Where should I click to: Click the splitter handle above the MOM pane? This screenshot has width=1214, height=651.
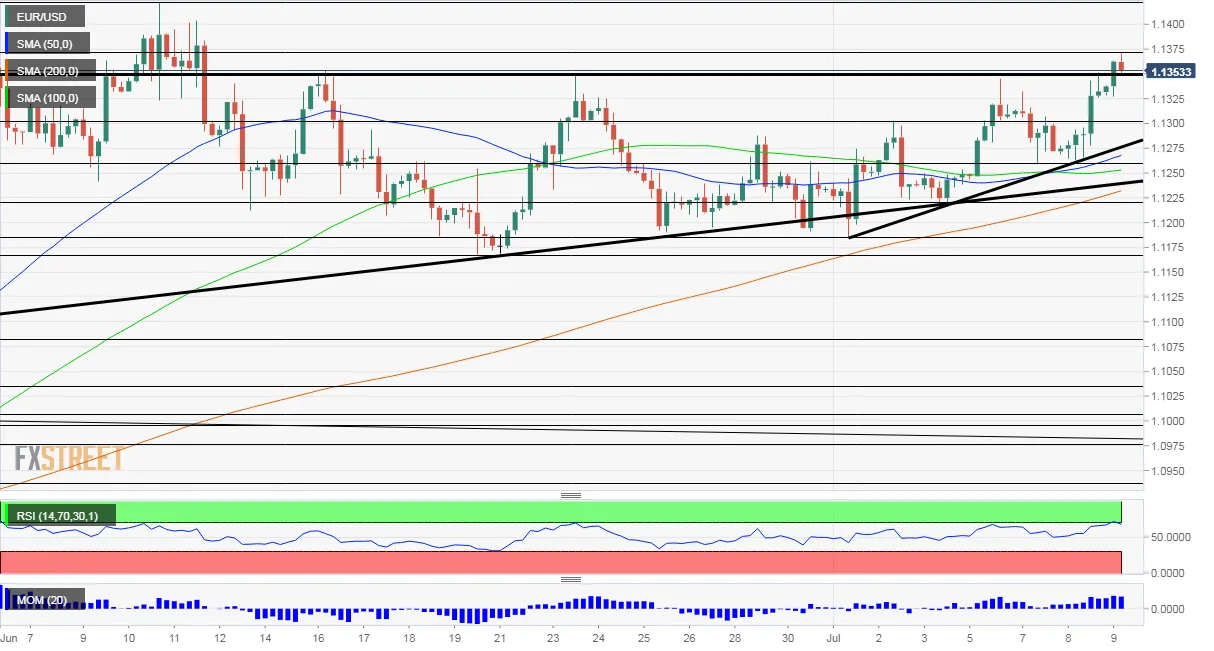pos(571,580)
